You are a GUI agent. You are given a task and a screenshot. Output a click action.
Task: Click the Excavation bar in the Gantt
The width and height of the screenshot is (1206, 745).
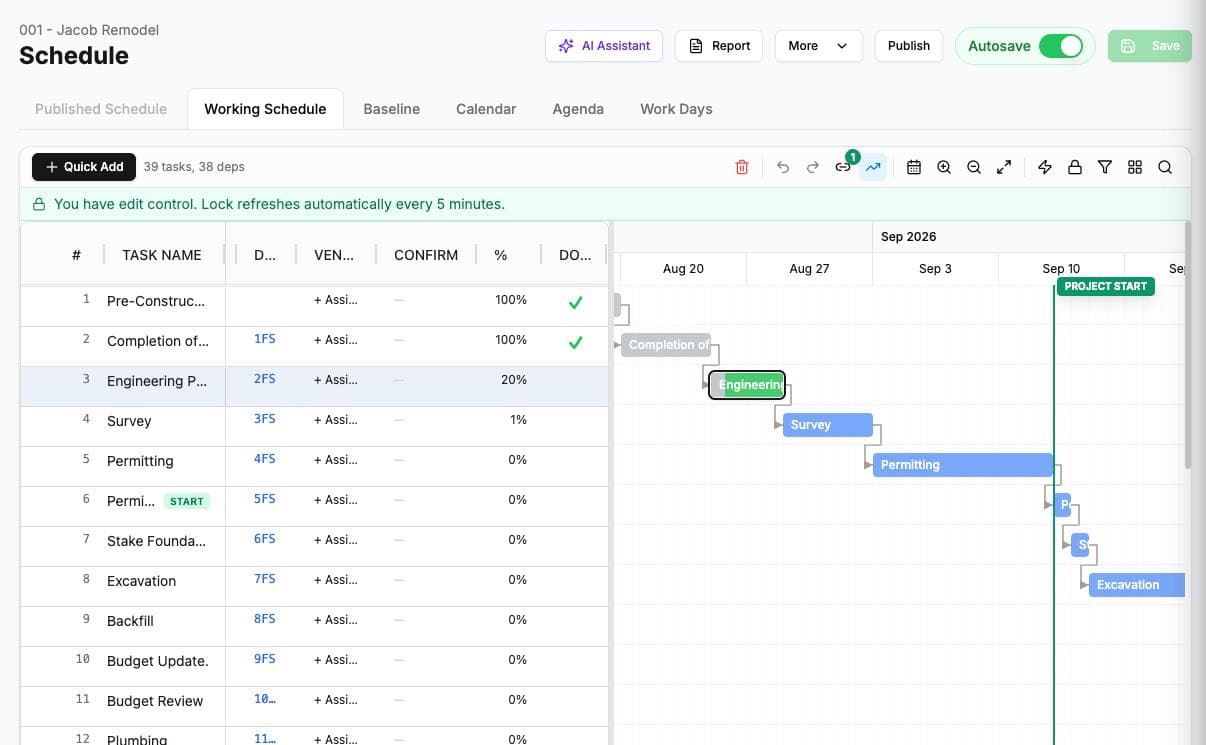[x=1137, y=585]
